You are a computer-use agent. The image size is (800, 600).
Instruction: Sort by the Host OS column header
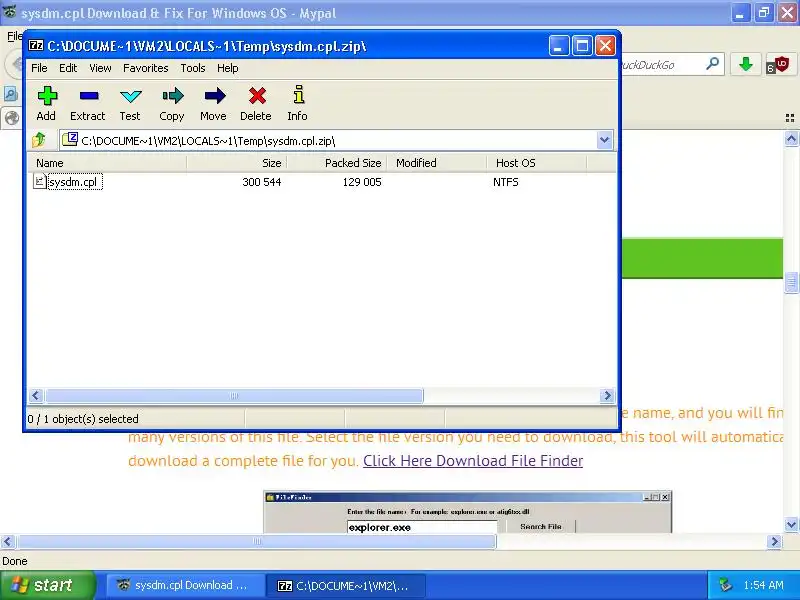tap(537, 163)
